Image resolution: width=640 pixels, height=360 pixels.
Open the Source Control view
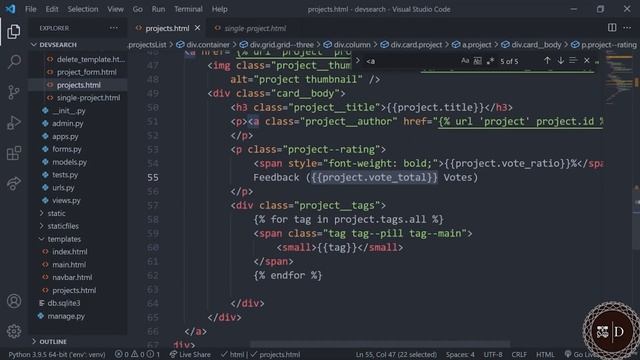pyautogui.click(x=14, y=92)
